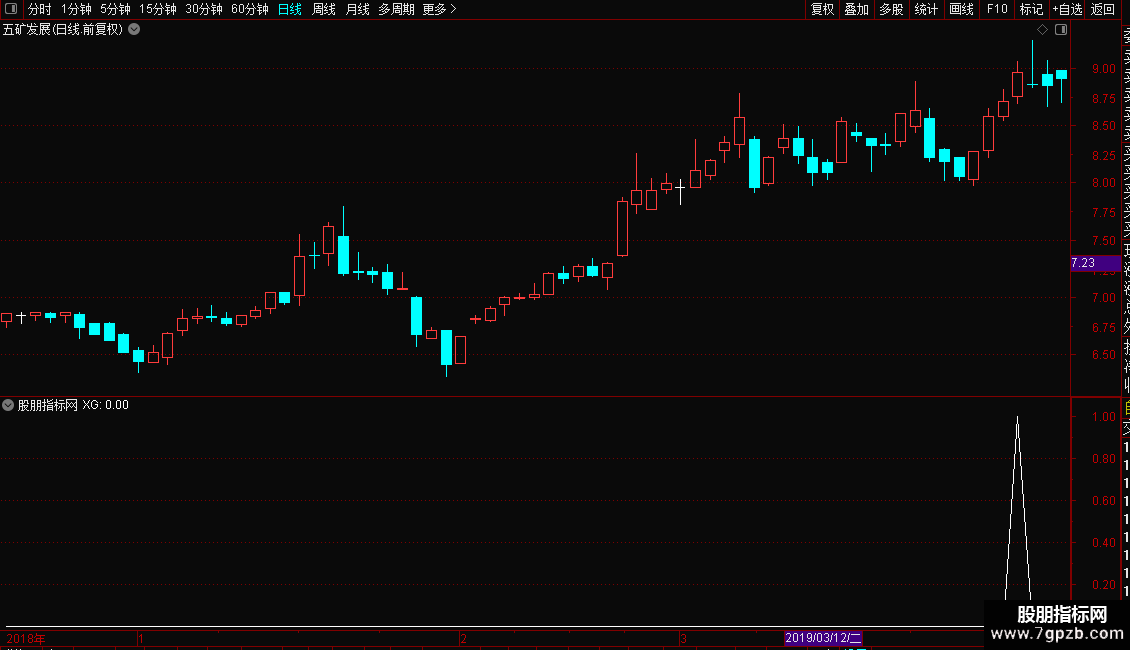Select the 1分钟 period
1130x650 pixels.
(76, 9)
